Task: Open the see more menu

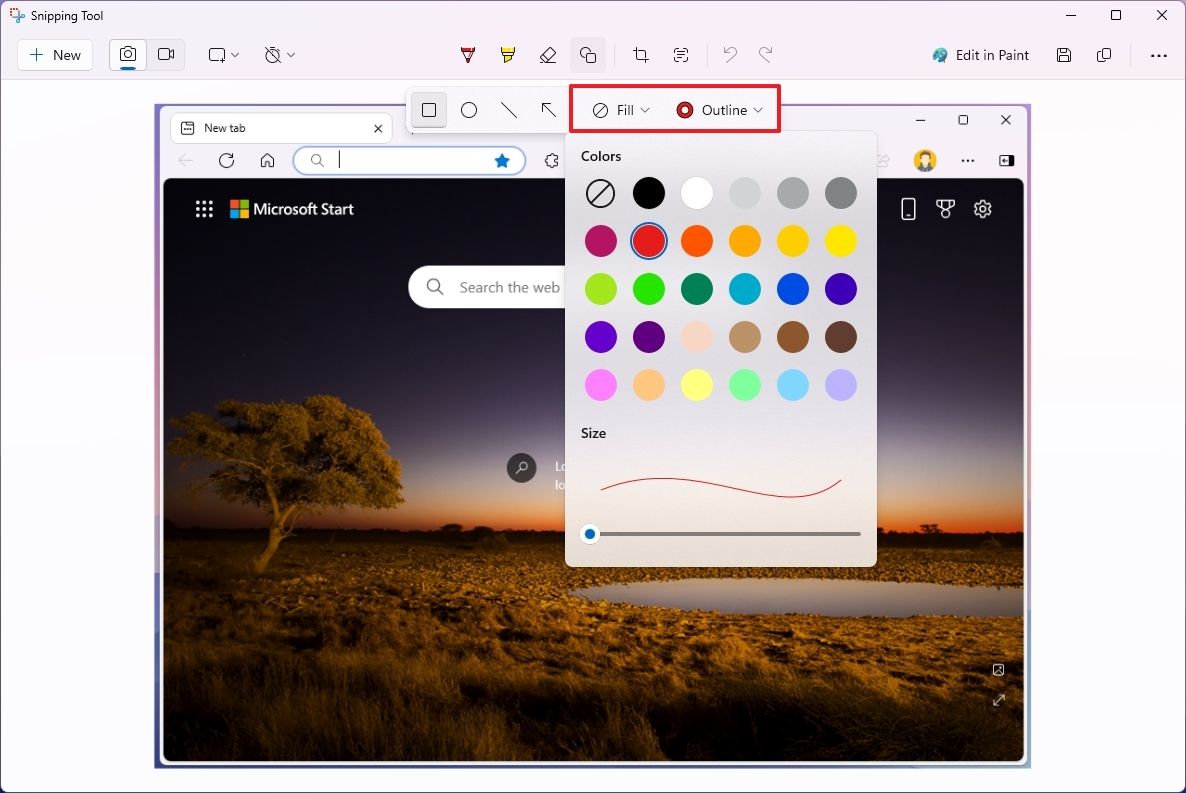Action: (1159, 55)
